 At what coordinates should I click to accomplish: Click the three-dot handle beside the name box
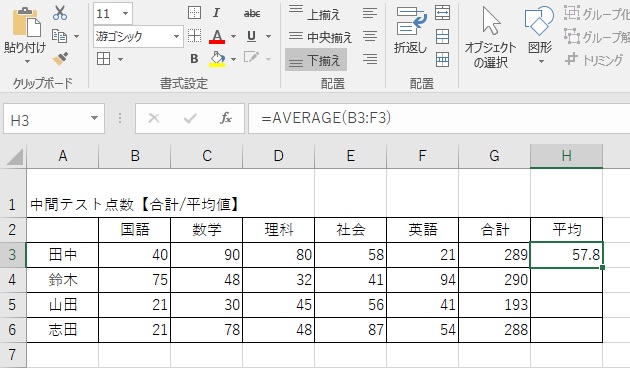pos(120,118)
